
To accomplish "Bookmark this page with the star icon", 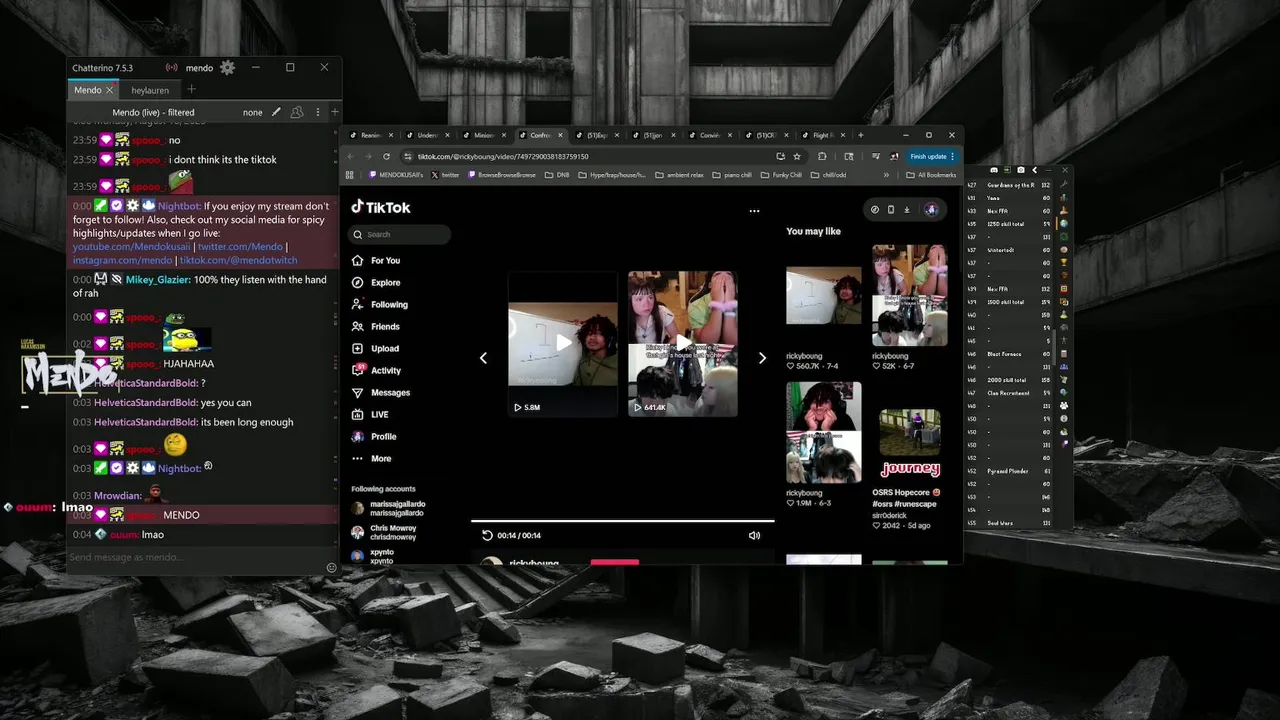I will tap(797, 156).
